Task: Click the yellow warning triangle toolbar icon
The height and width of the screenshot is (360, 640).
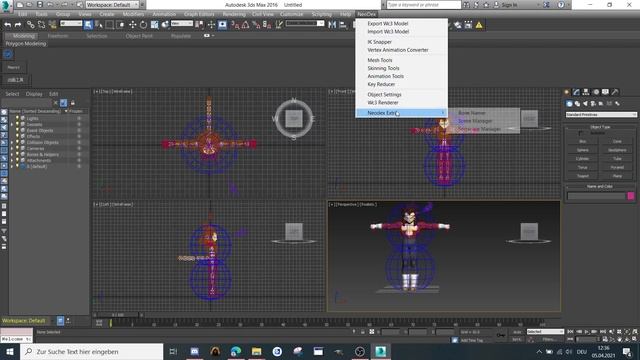Action: click(479, 25)
